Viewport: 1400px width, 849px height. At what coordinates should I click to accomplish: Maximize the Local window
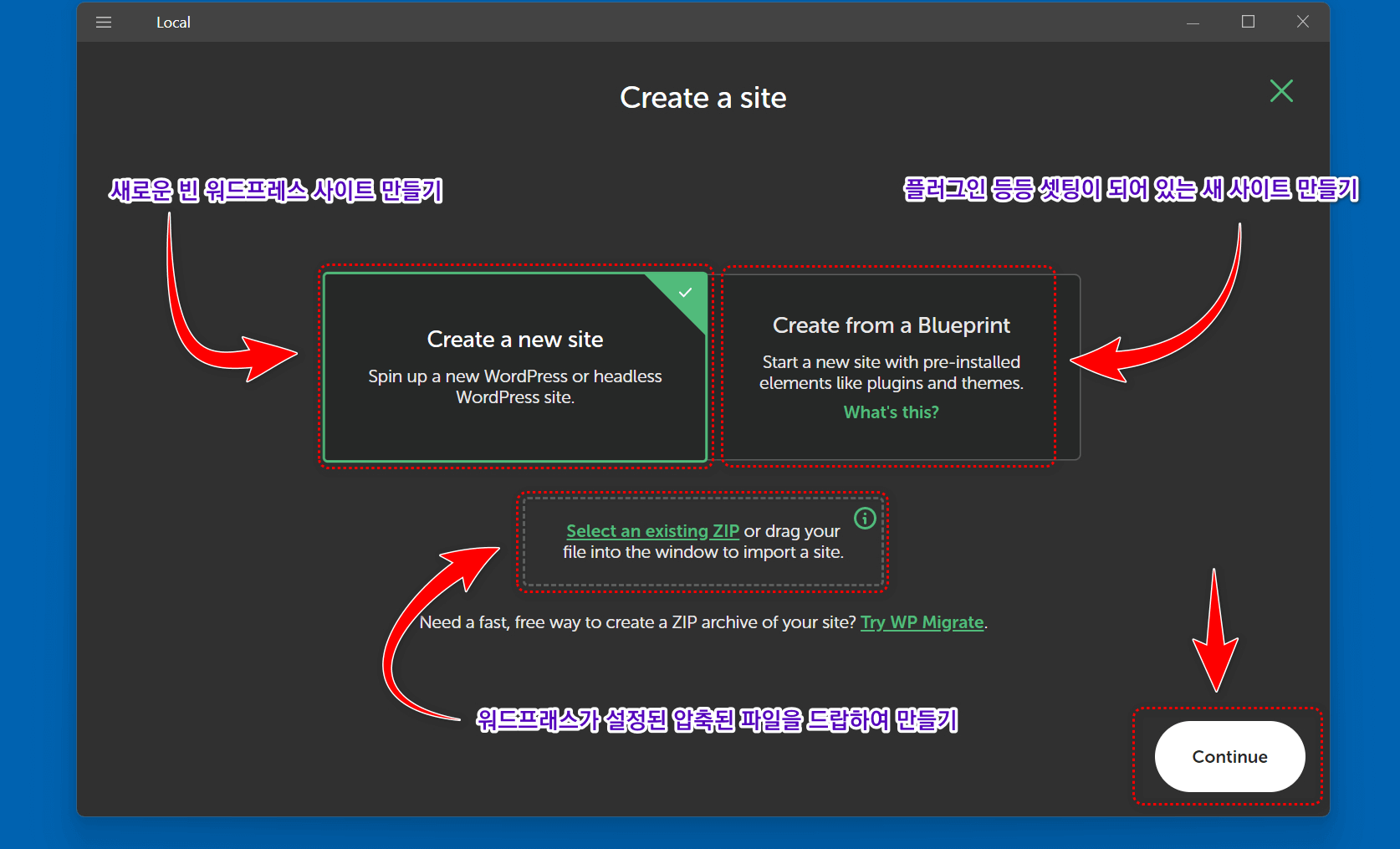(1248, 23)
